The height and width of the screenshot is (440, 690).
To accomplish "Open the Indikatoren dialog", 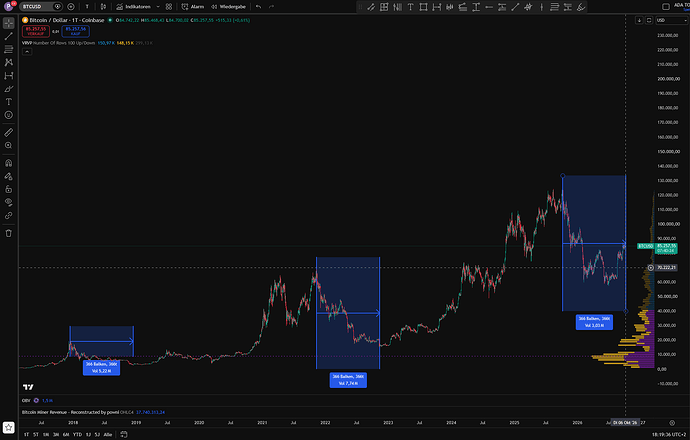I will click(x=133, y=7).
